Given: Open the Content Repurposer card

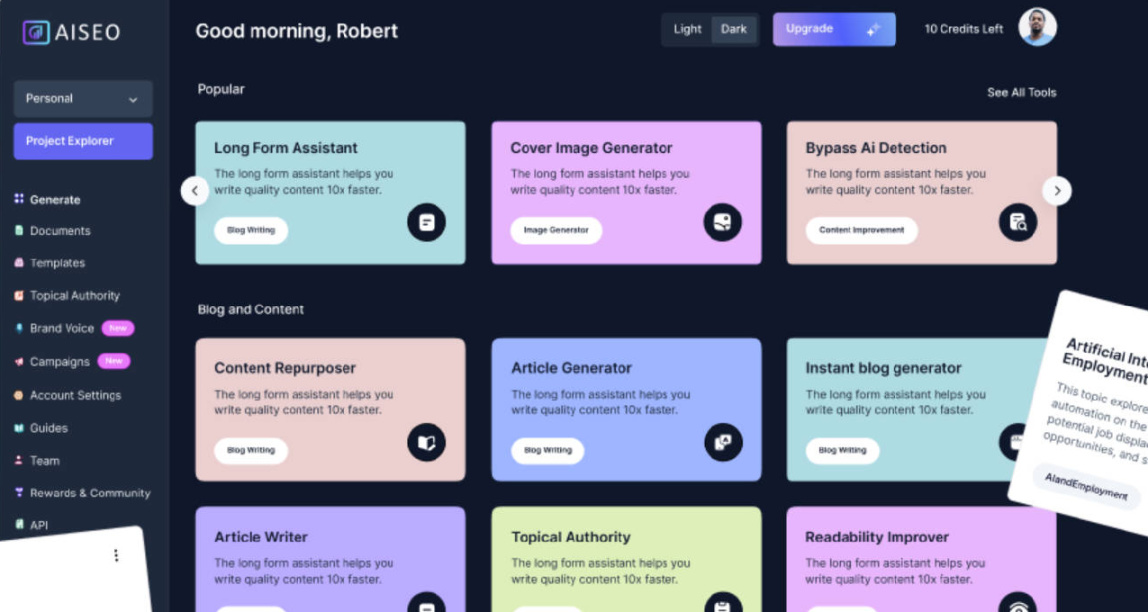Looking at the screenshot, I should point(330,409).
